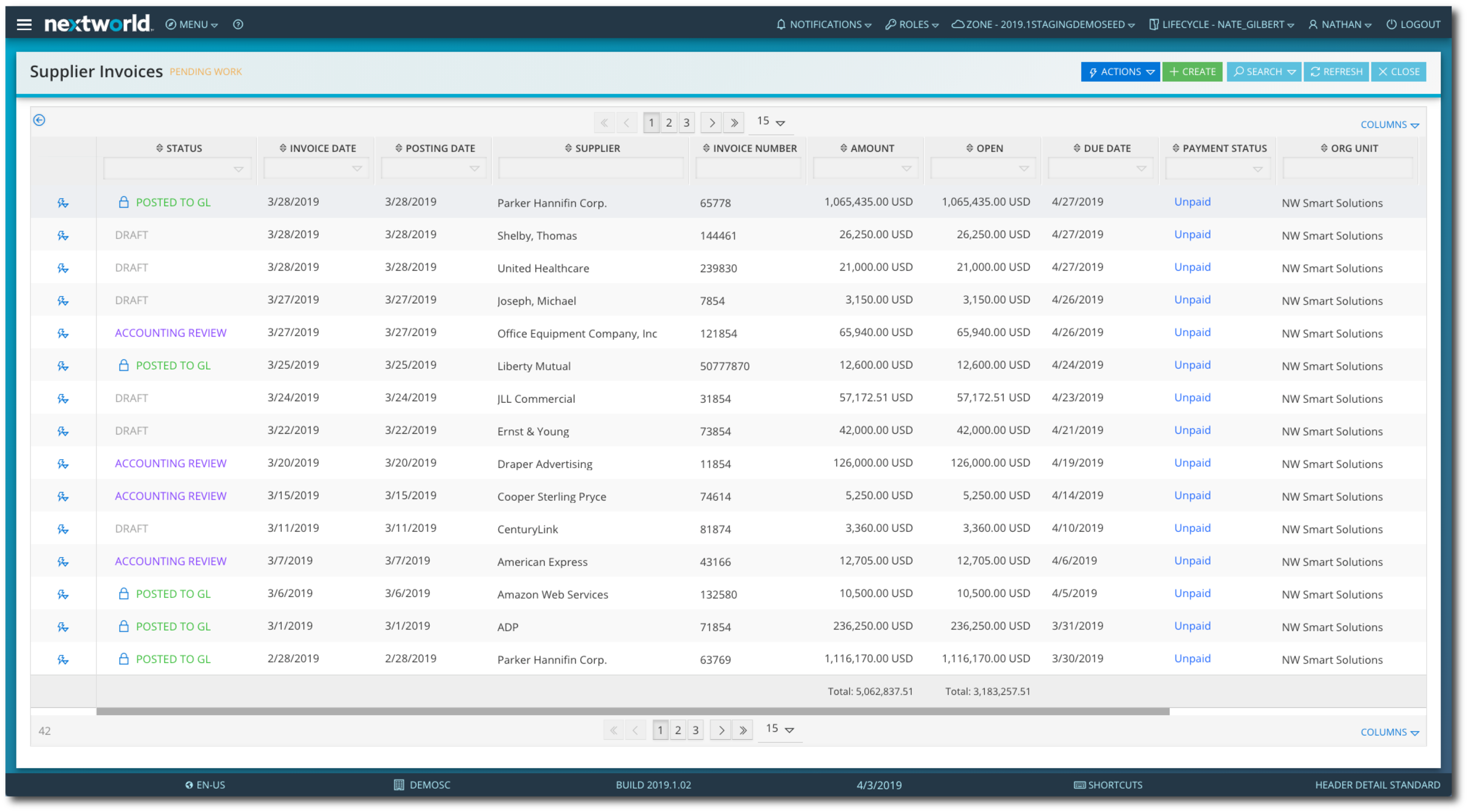Open the Zone 2019.1STAGINGDEMOSEED menu

(x=1043, y=24)
